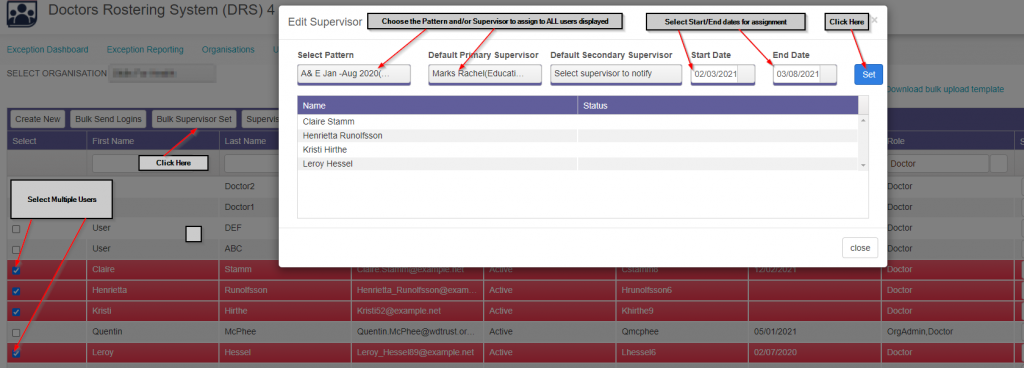Click scroll-up arrow in supervisor names list
This screenshot has width=1024, height=368.
tap(863, 121)
